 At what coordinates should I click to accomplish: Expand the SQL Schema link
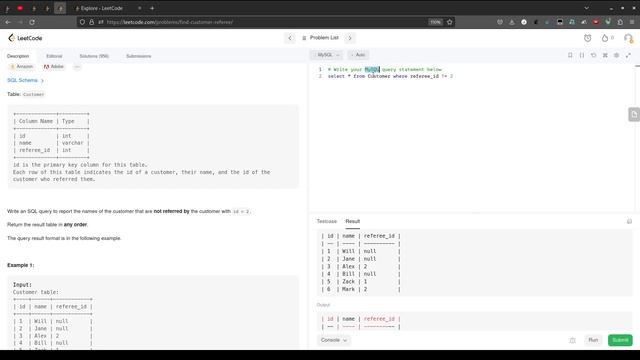25,80
